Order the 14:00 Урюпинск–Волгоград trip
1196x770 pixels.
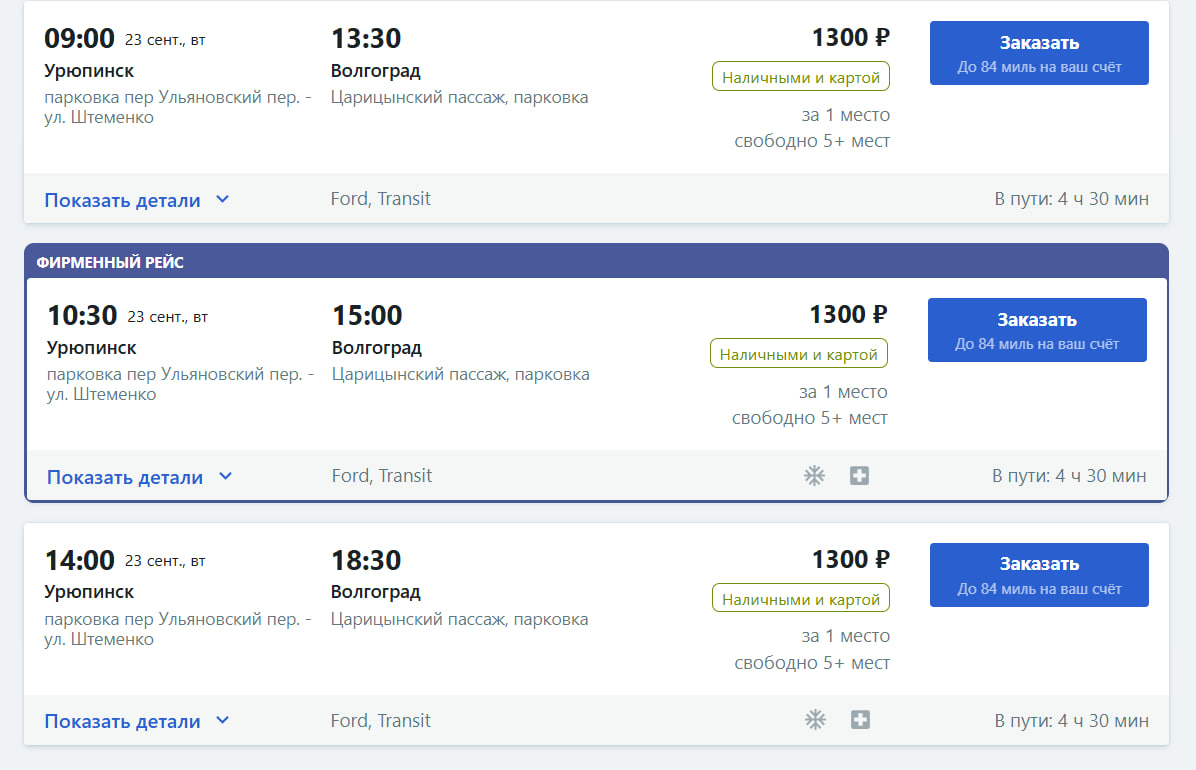pyautogui.click(x=1039, y=575)
